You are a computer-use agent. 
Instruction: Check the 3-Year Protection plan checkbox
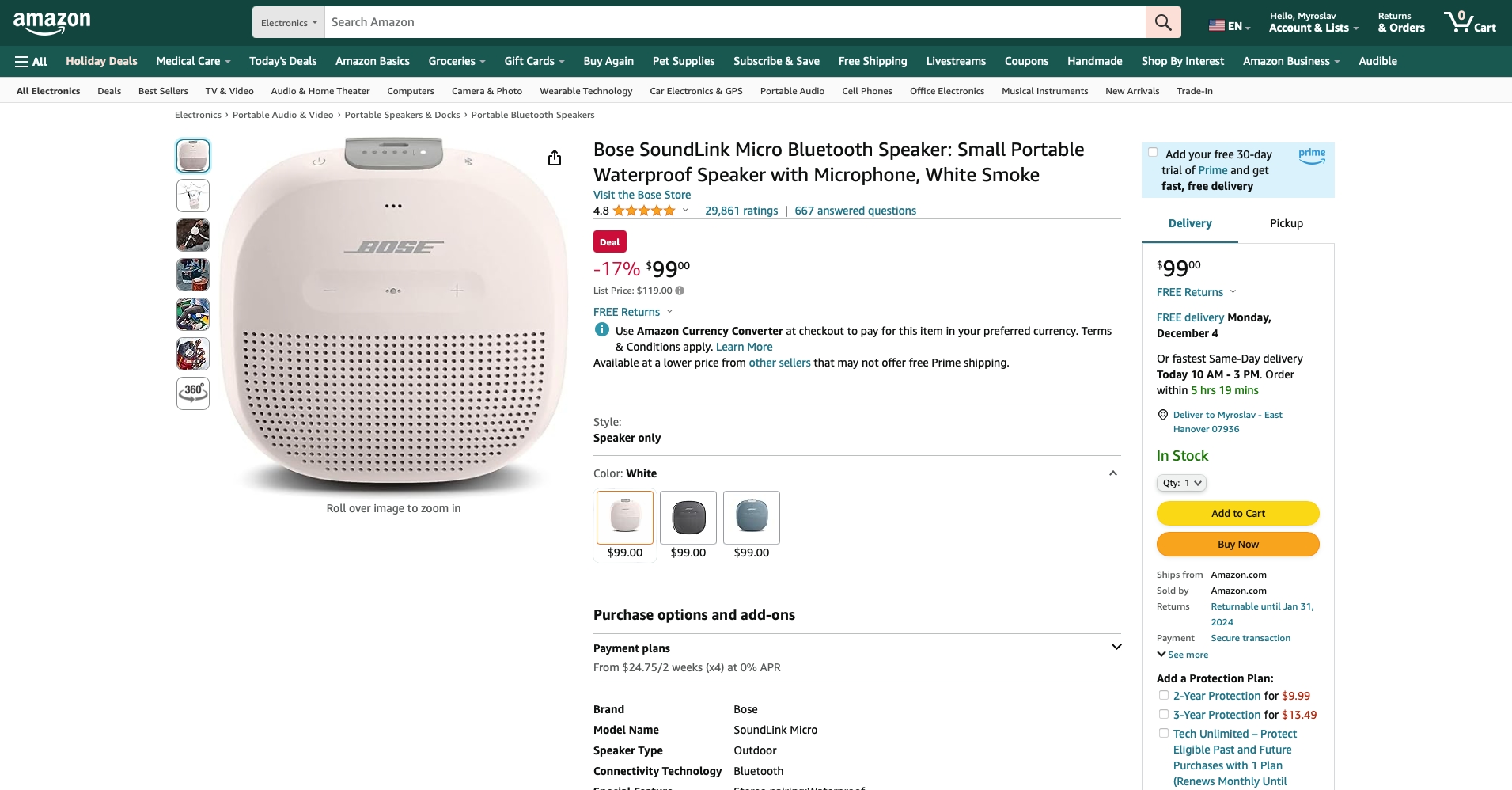click(x=1163, y=715)
